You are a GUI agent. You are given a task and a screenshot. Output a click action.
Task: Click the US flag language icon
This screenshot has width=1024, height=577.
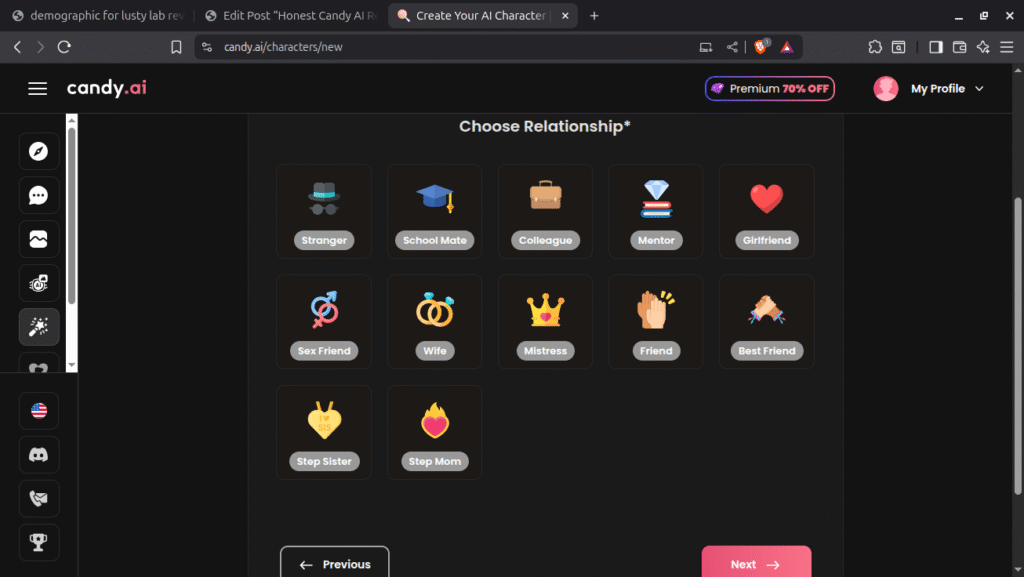point(39,411)
